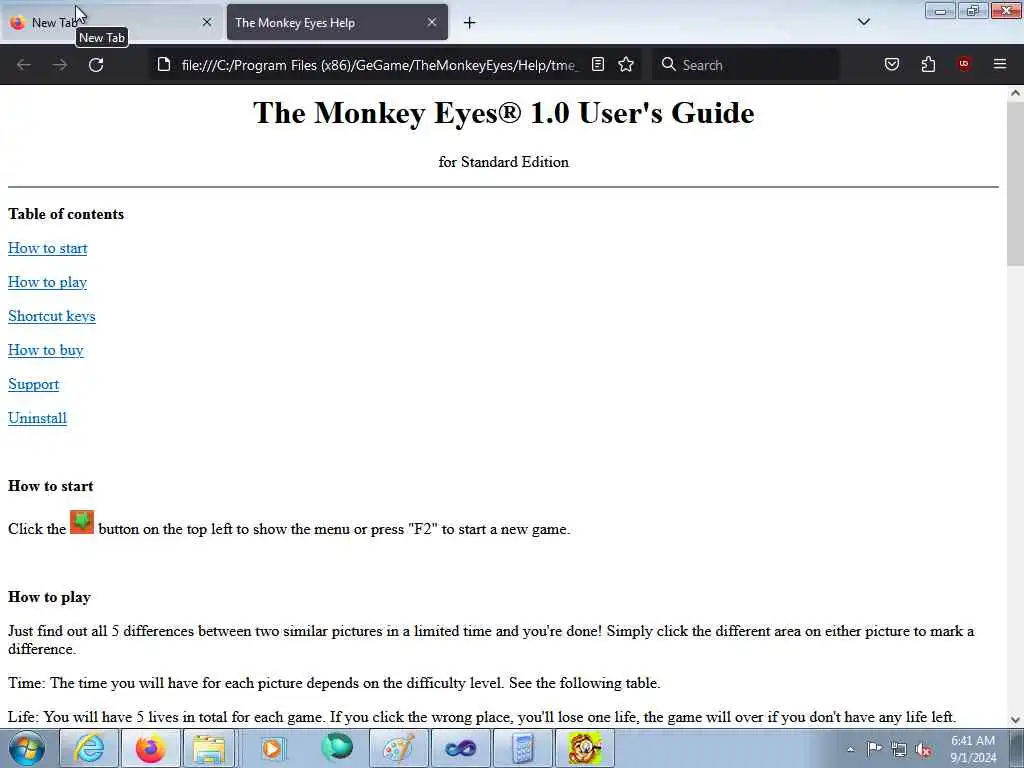Close the New Tab tab

point(207,22)
